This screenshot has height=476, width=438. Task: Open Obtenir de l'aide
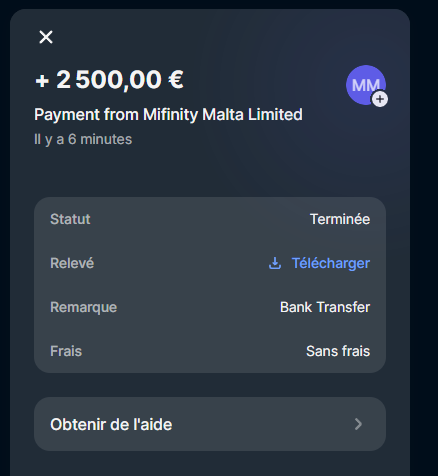(210, 424)
